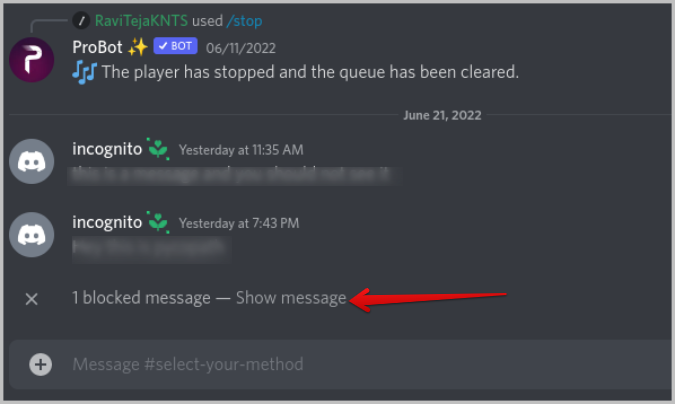This screenshot has height=404, width=675.
Task: Reveal blurred message sent at 11:35 AM
Action: click(232, 175)
